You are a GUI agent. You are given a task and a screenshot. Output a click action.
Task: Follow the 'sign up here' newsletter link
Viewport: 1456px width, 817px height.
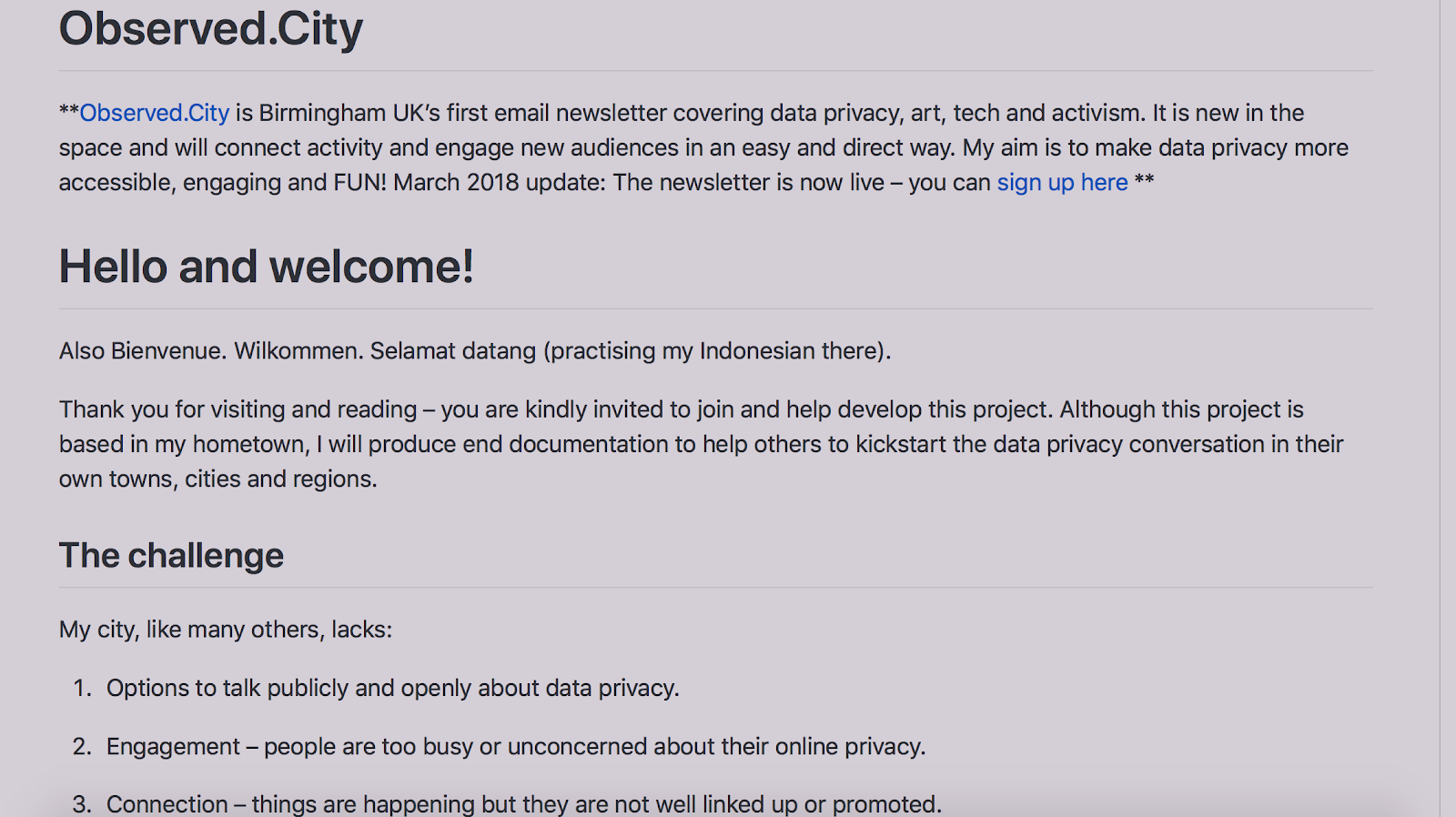(x=1062, y=182)
